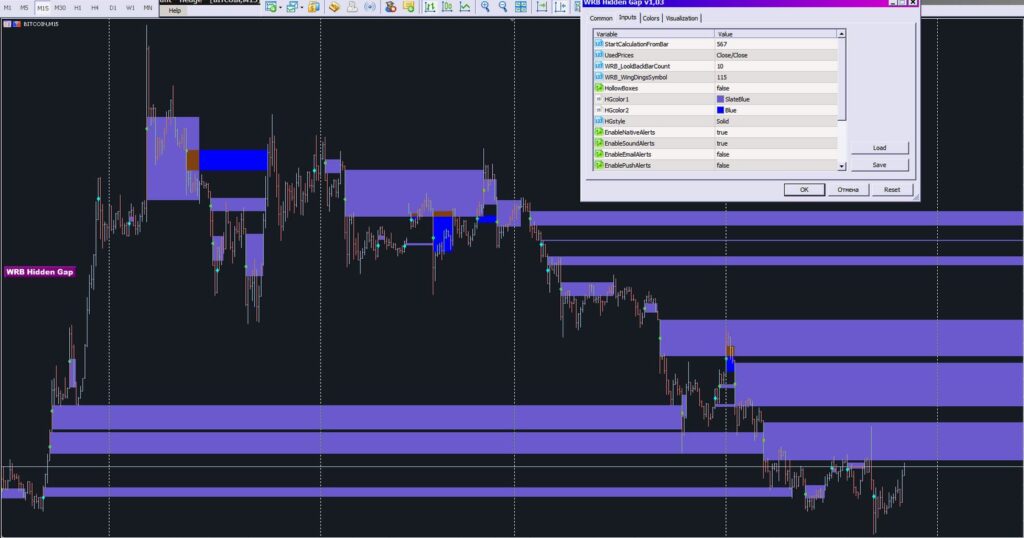
Task: Select M15 timeframe
Action: pos(42,8)
